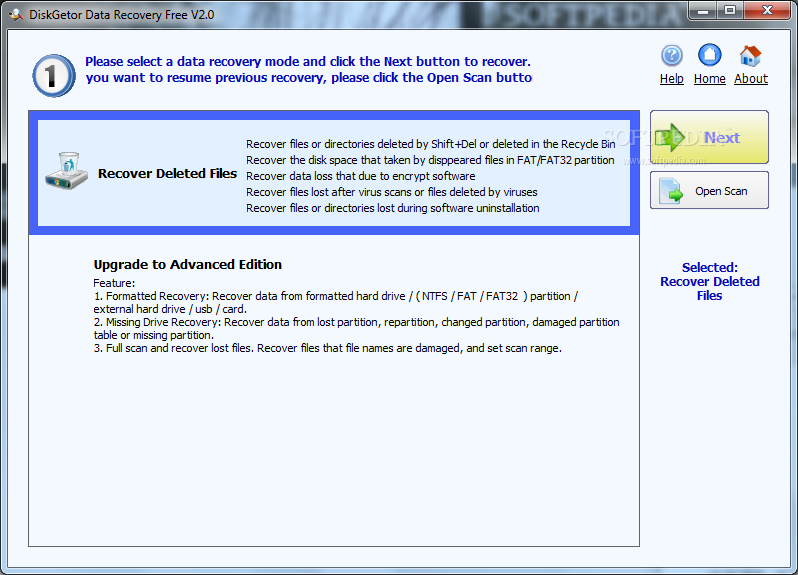Go to the Home text link
The width and height of the screenshot is (798, 575).
710,79
